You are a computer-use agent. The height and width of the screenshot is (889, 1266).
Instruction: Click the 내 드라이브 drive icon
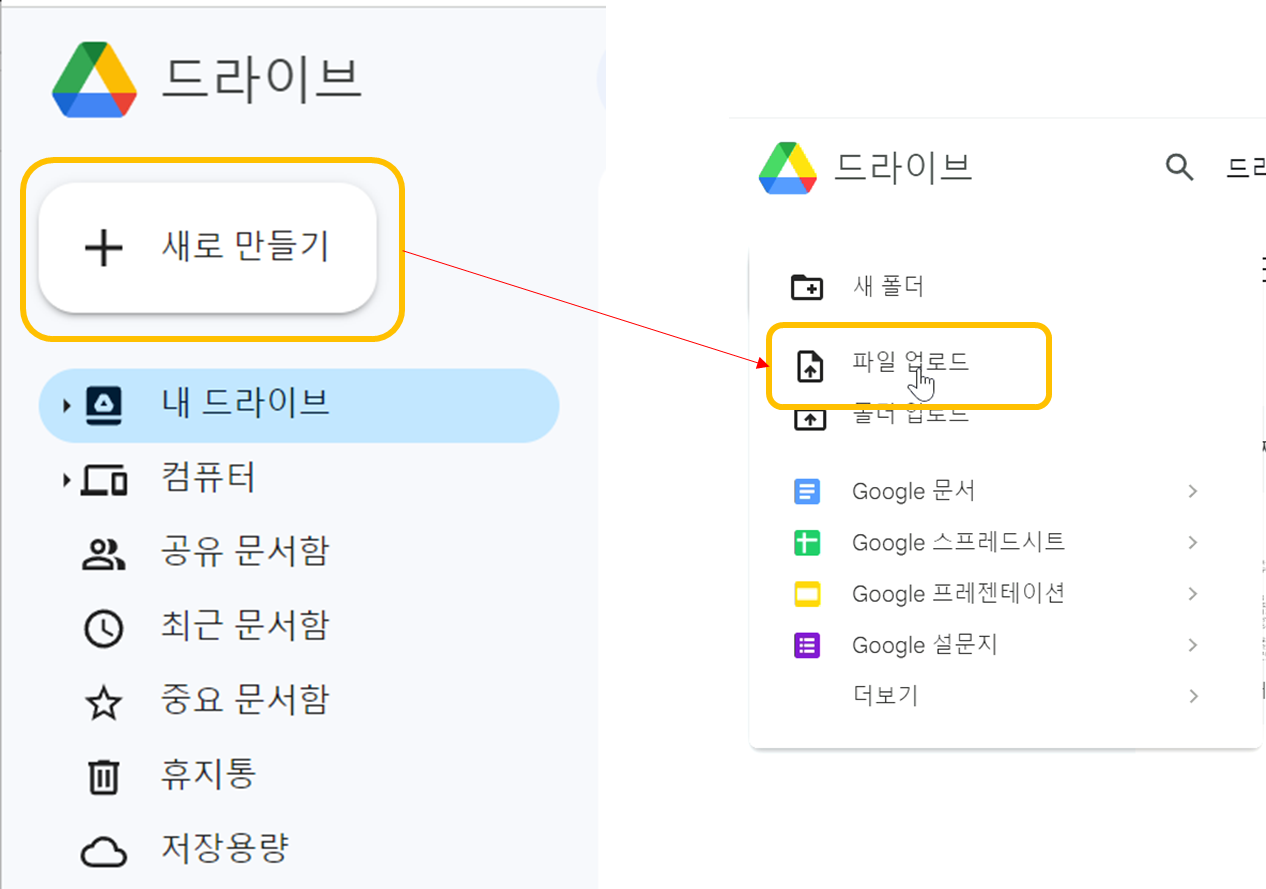point(103,406)
